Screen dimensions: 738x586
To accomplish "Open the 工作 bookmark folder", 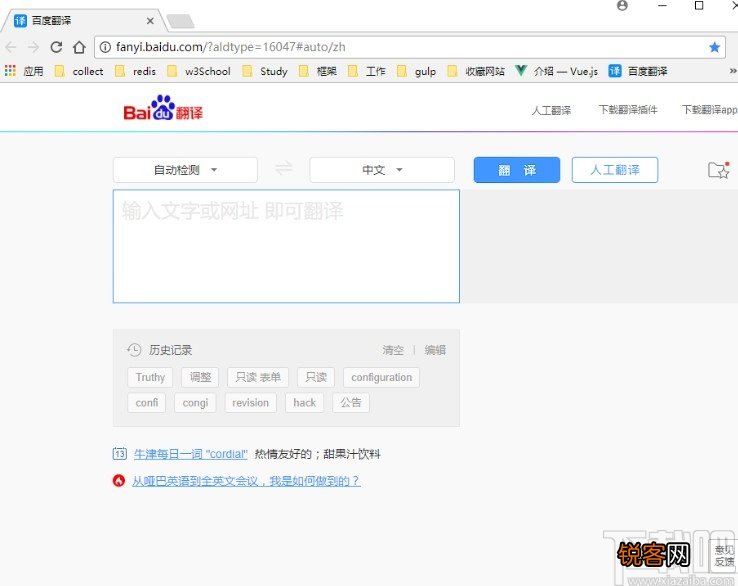I will (x=367, y=71).
